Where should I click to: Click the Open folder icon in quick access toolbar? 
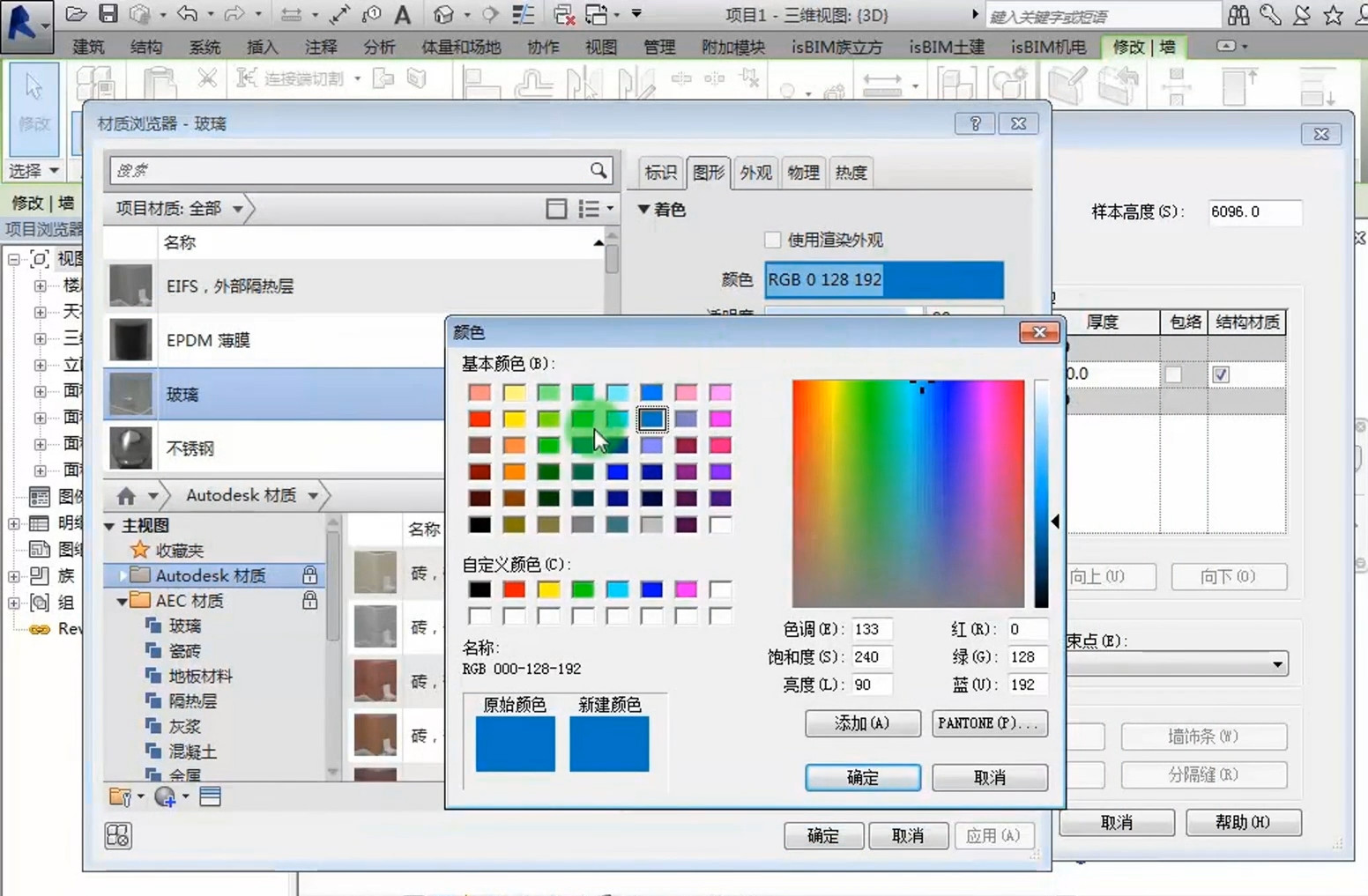point(76,14)
